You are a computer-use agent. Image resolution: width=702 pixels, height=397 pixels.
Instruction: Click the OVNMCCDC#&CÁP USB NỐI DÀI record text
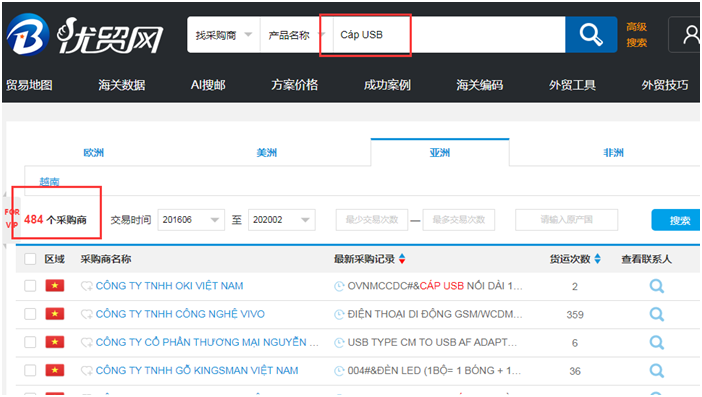(x=435, y=286)
